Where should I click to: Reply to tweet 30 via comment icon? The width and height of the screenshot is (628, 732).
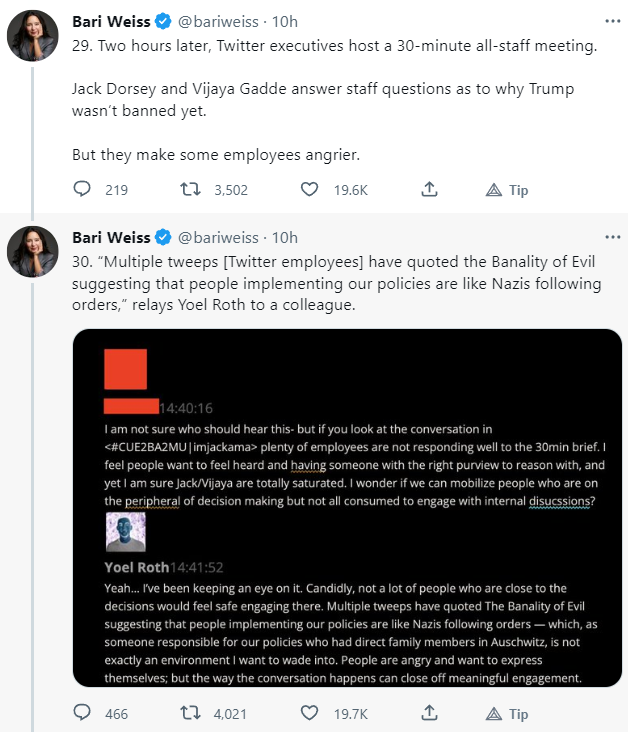(x=83, y=713)
